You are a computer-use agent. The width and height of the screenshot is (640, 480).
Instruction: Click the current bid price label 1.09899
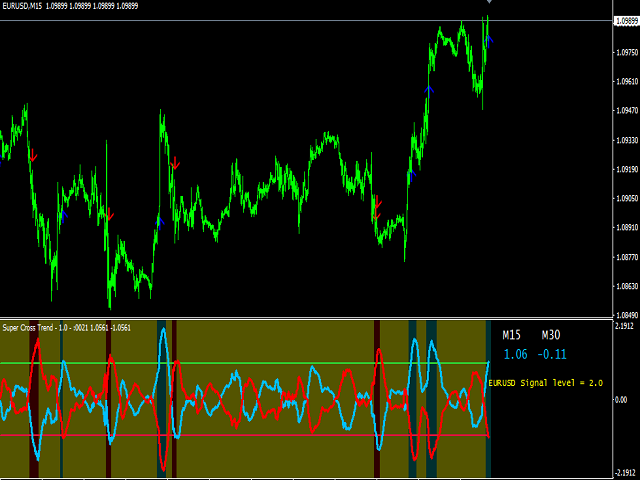point(627,21)
